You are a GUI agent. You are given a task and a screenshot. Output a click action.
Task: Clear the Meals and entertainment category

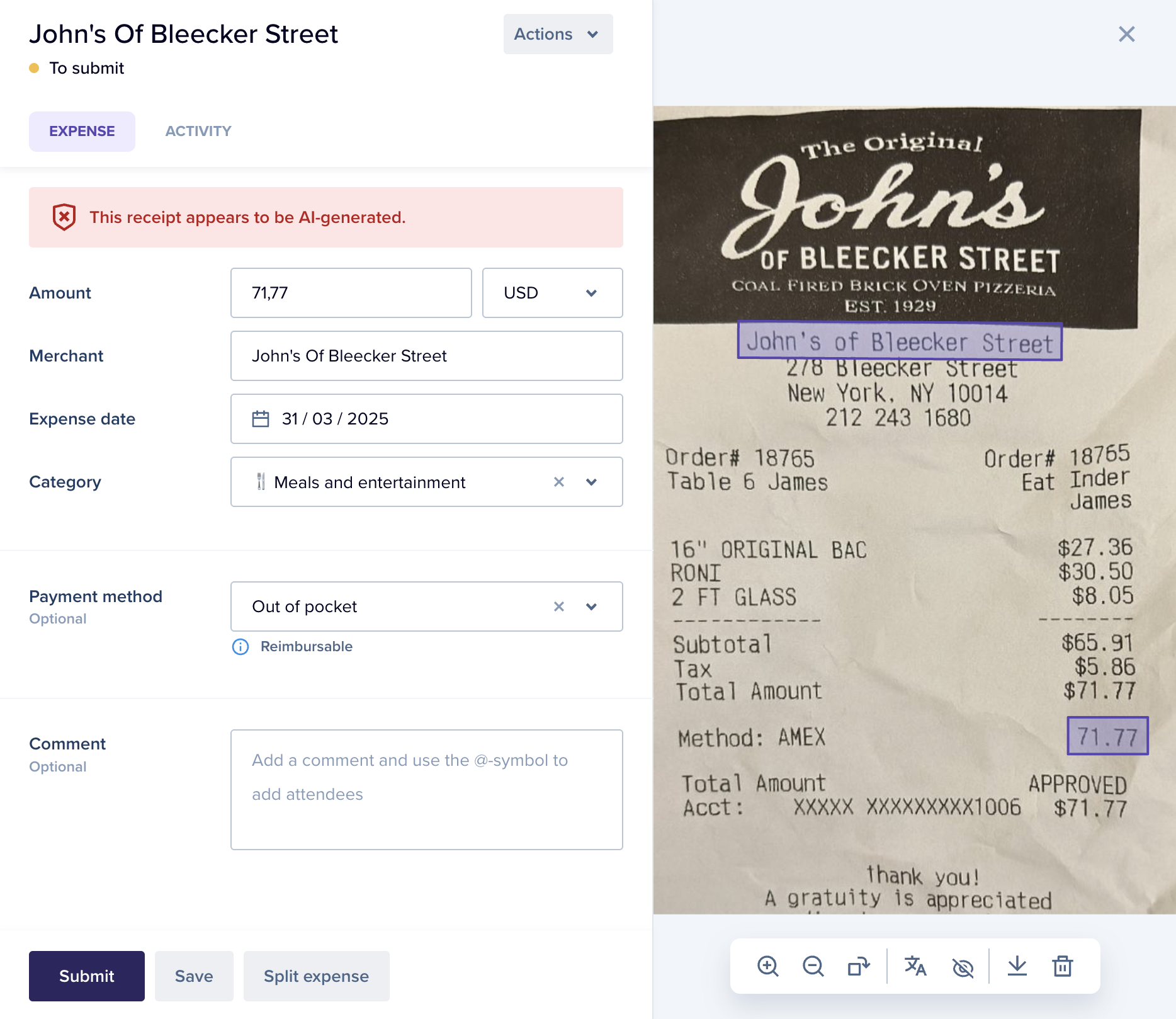coord(559,482)
